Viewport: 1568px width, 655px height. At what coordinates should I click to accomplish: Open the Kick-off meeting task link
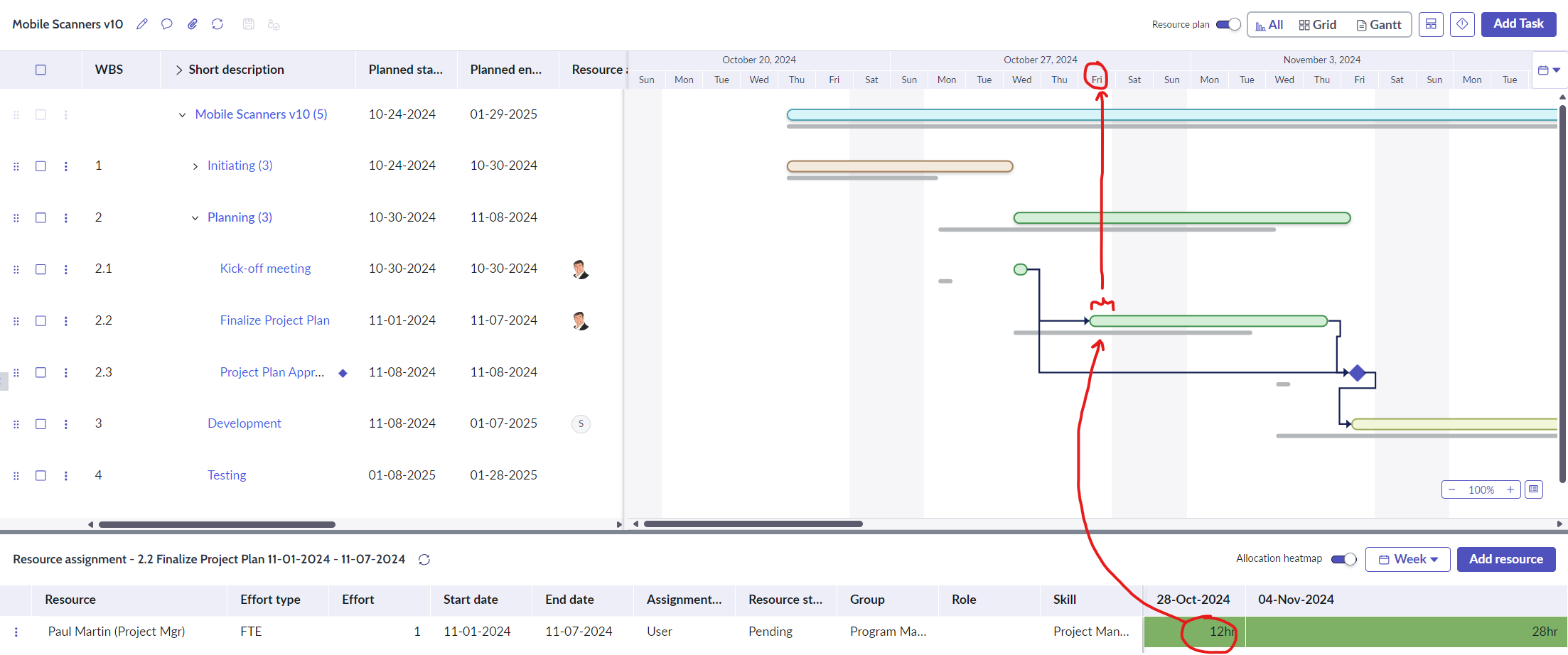tap(265, 269)
